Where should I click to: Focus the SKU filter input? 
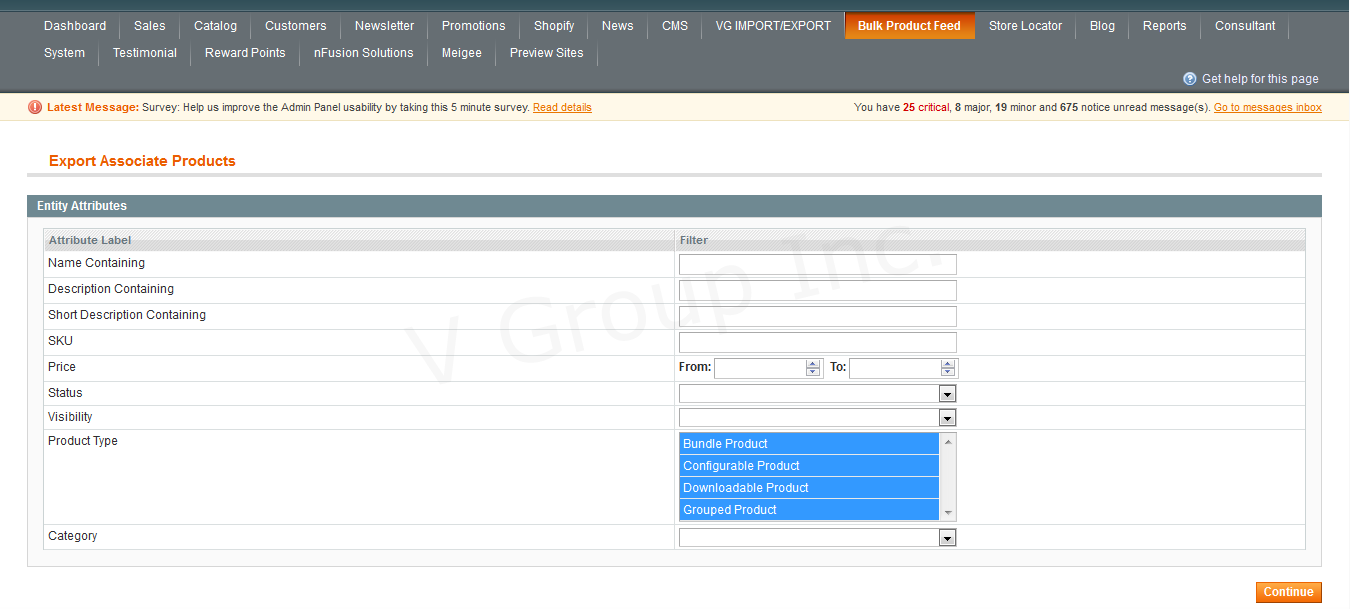(817, 342)
